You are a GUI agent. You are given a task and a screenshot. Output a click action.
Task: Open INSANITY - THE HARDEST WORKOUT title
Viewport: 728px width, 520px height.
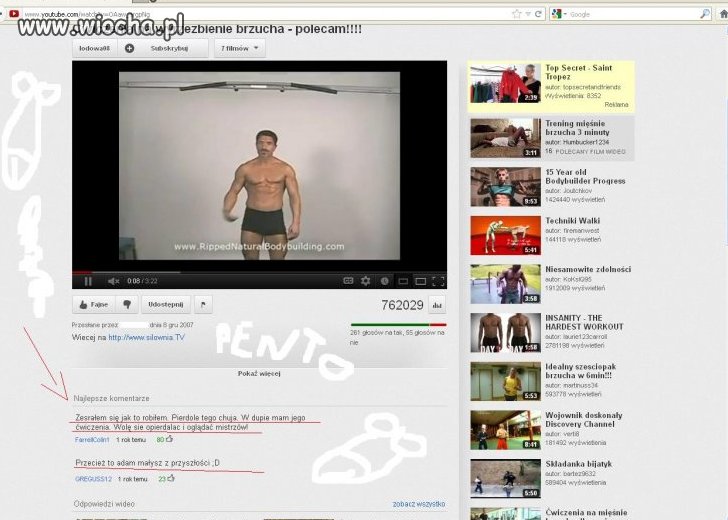coord(584,322)
